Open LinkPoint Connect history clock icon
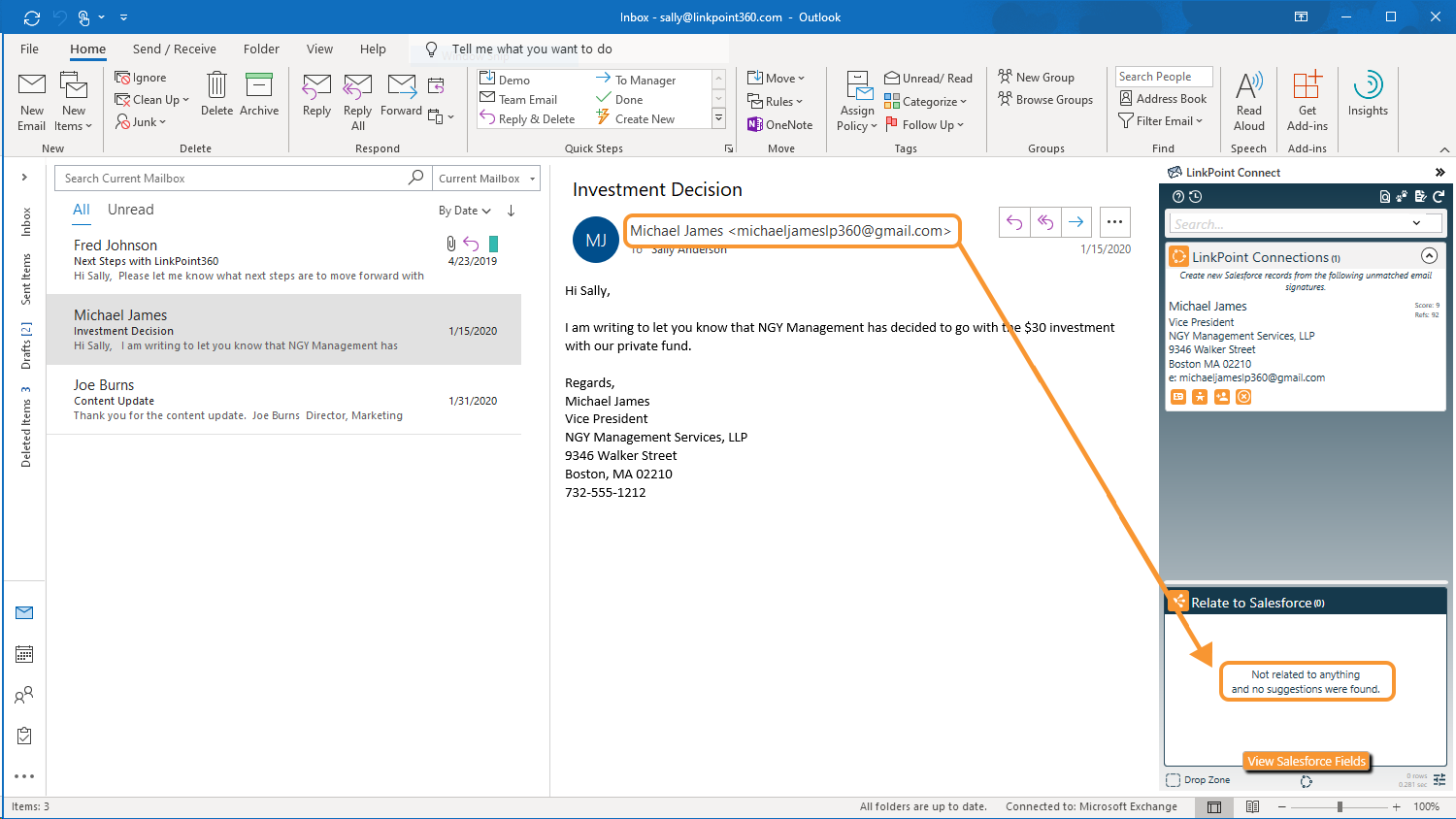The image size is (1456, 819). pyautogui.click(x=1196, y=196)
